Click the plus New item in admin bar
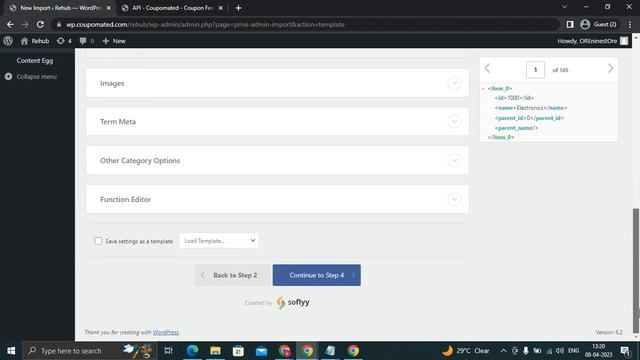The width and height of the screenshot is (640, 360). tap(114, 41)
